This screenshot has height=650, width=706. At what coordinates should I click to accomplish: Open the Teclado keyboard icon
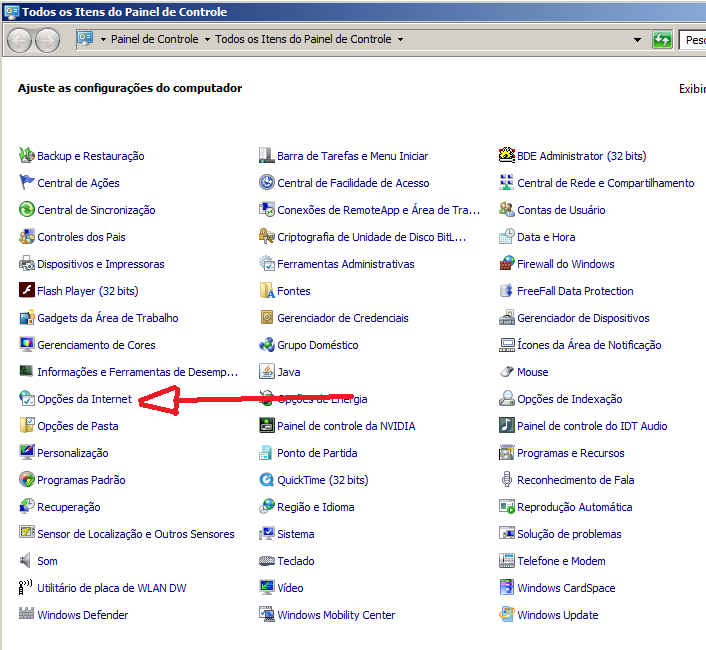click(x=267, y=561)
